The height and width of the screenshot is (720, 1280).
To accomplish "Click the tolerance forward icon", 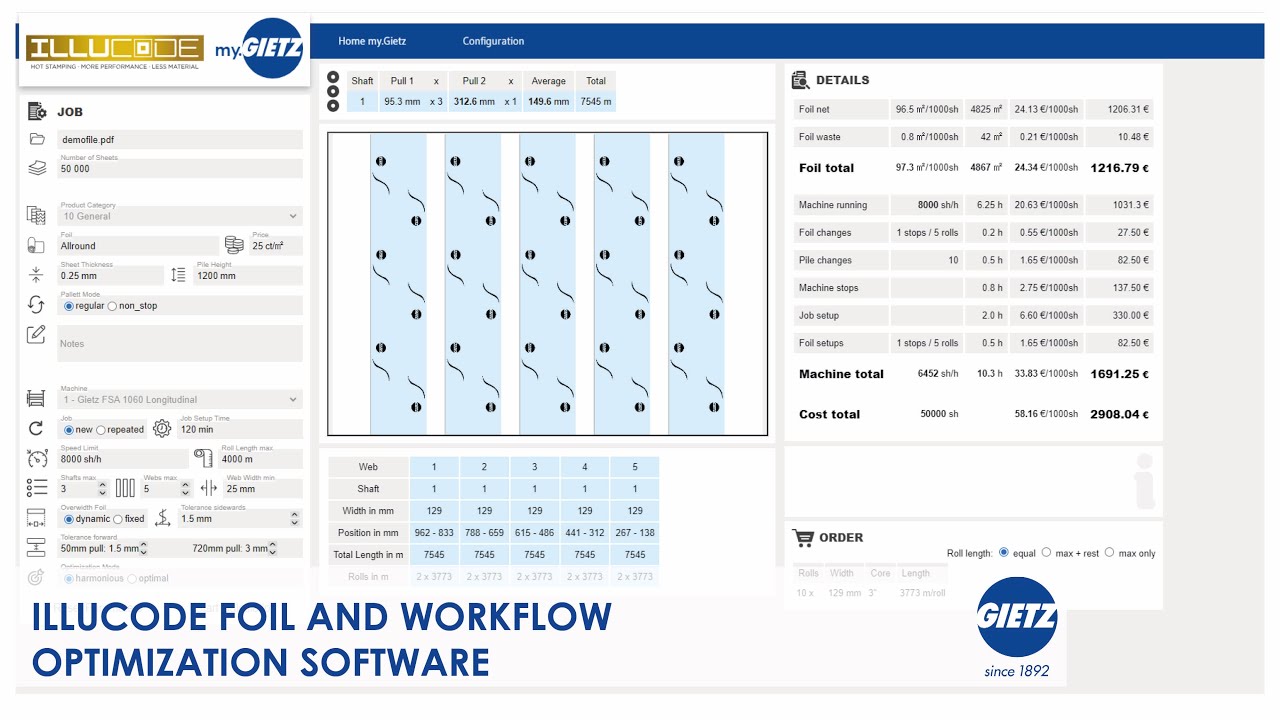I will coord(37,547).
